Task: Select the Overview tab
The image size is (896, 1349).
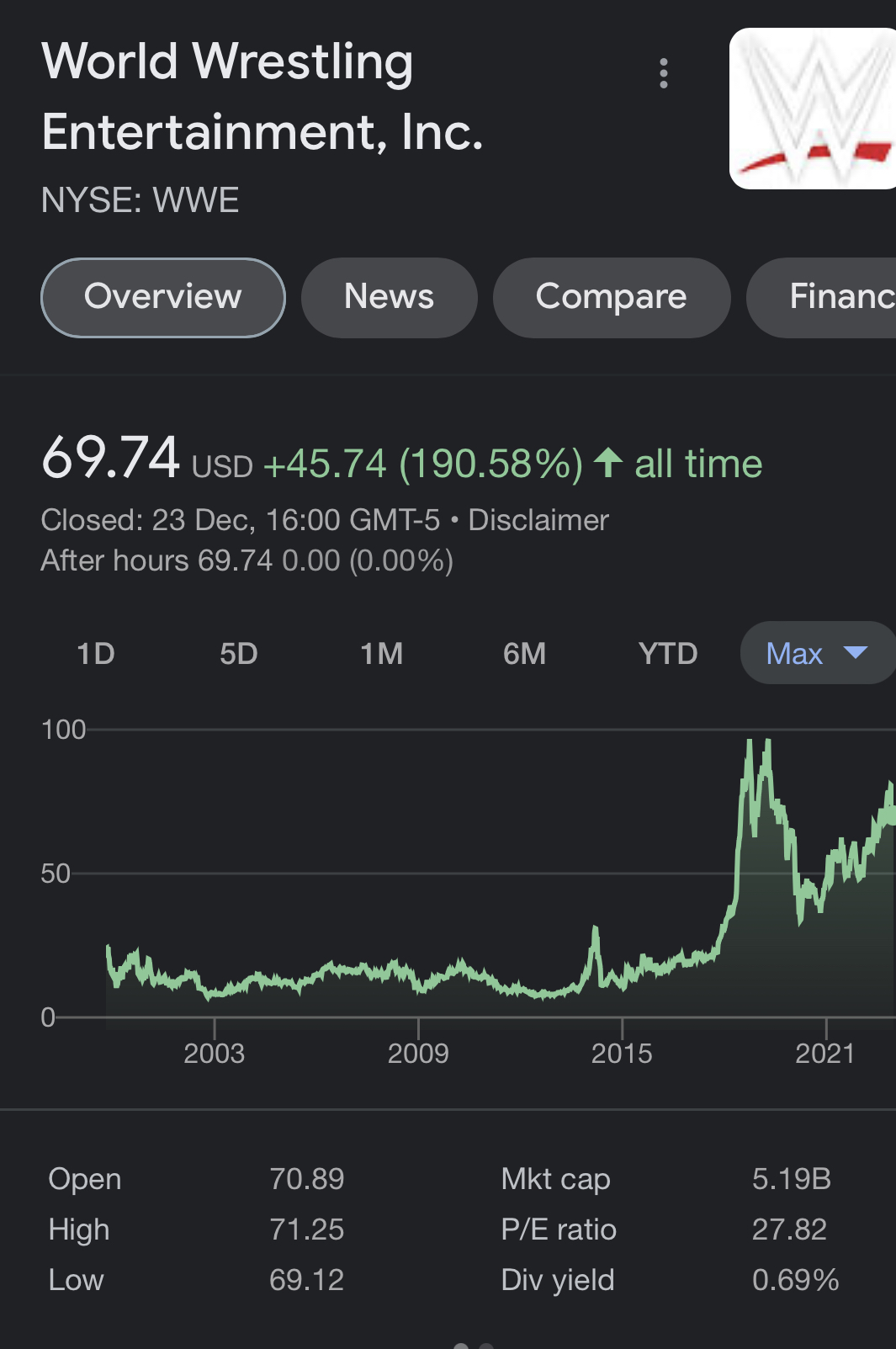Action: click(163, 297)
